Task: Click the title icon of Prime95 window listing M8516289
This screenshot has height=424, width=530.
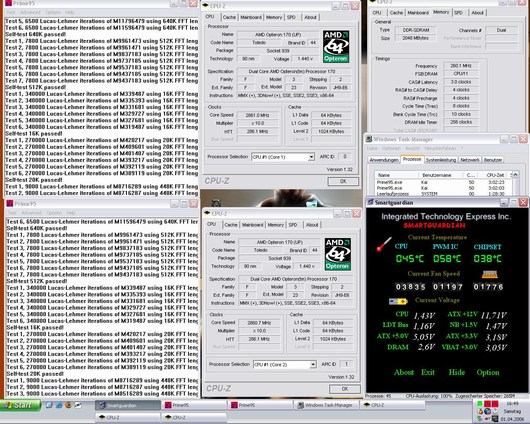Action: (10, 203)
